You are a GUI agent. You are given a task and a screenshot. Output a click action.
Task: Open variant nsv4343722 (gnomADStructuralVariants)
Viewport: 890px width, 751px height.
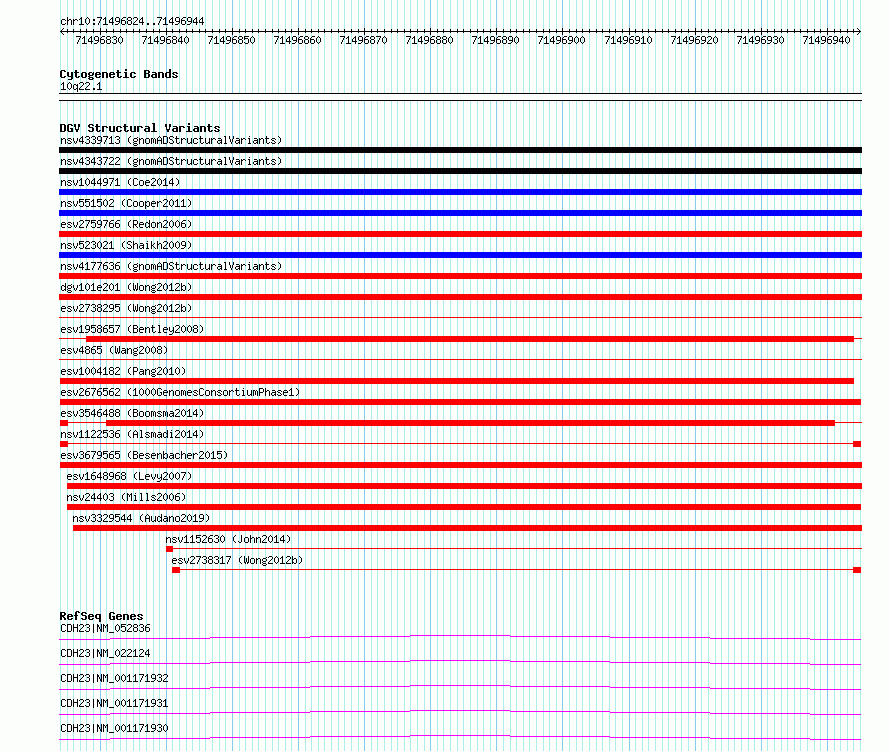tap(171, 161)
